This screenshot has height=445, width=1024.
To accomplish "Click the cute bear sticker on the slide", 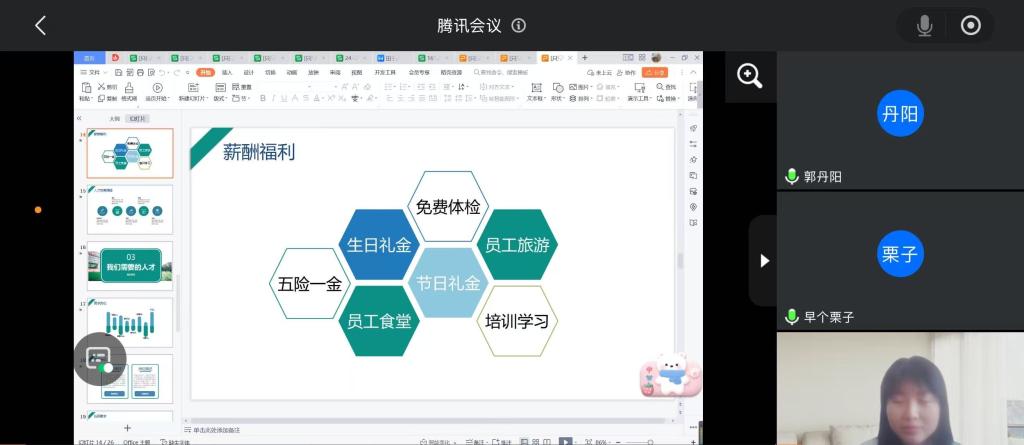I will [670, 375].
